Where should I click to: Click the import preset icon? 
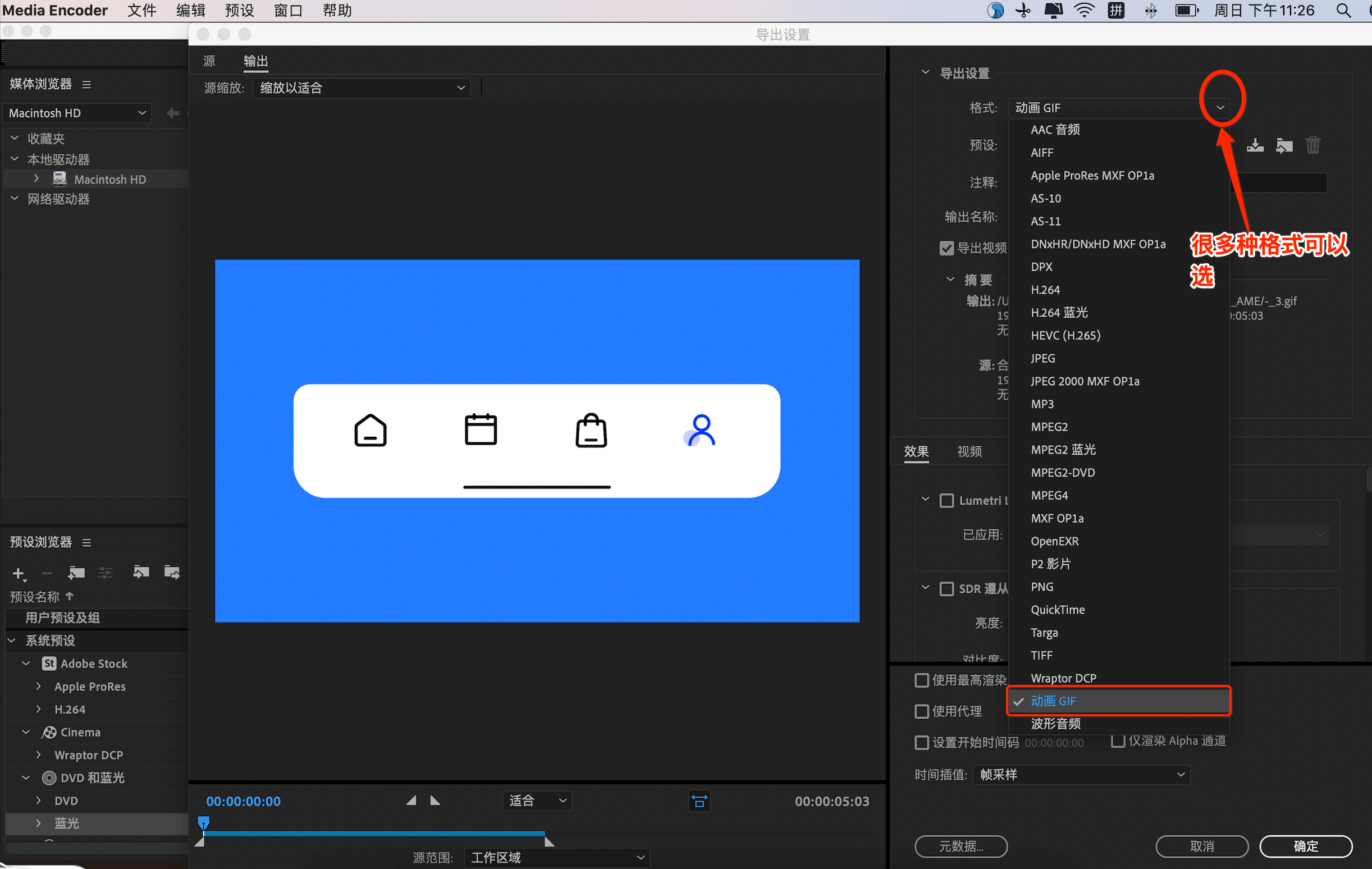tap(1284, 145)
